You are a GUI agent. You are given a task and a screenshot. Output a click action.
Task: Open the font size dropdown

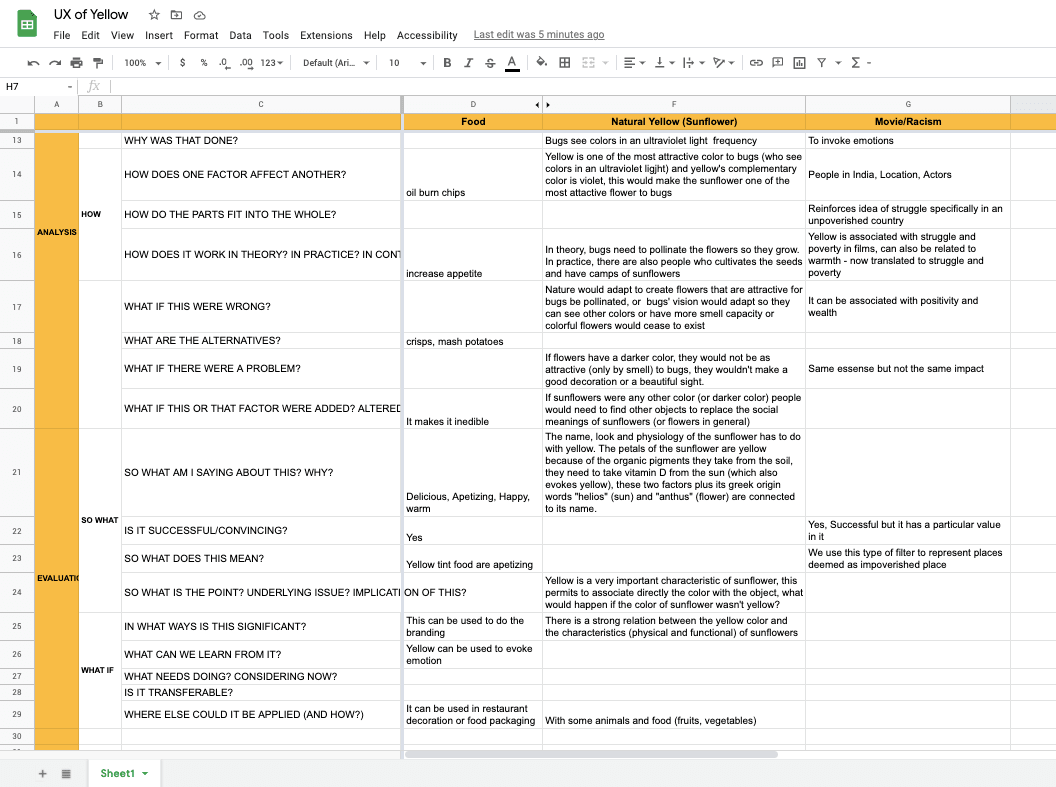[407, 63]
